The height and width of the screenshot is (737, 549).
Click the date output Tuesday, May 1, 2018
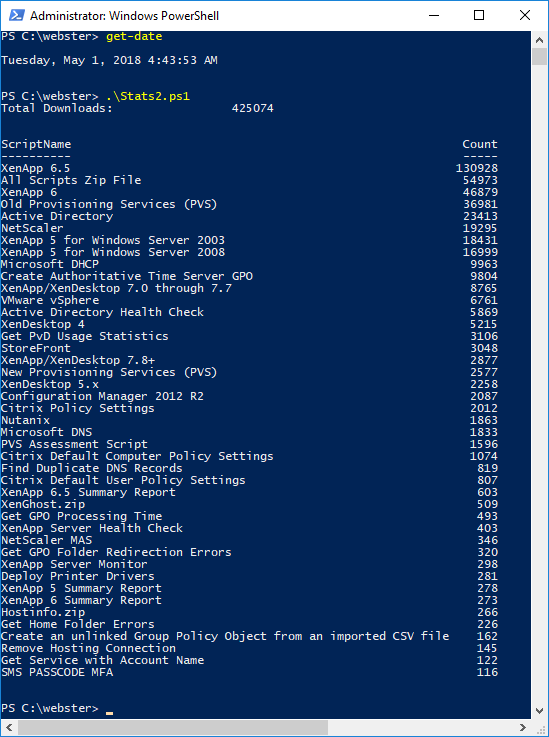(109, 60)
